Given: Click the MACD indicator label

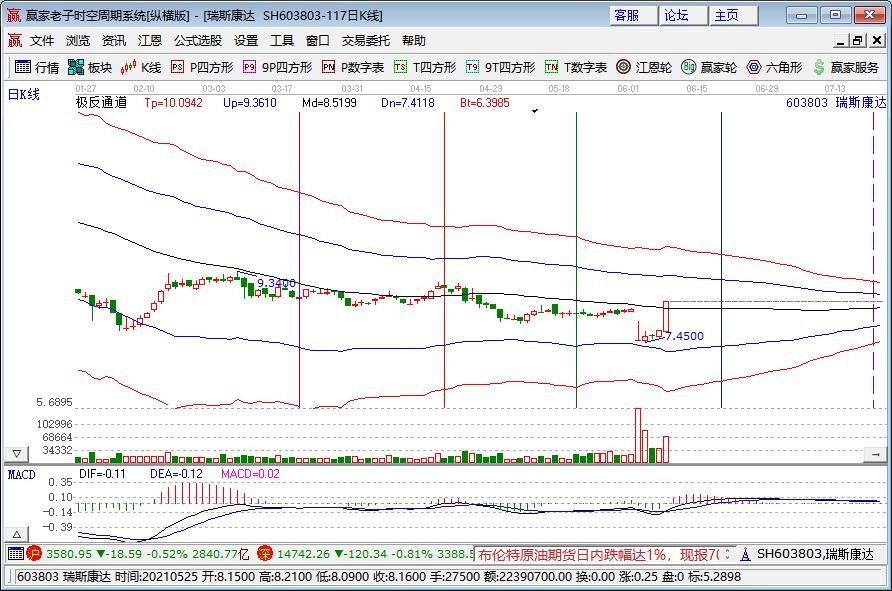Looking at the screenshot, I should [x=22, y=474].
